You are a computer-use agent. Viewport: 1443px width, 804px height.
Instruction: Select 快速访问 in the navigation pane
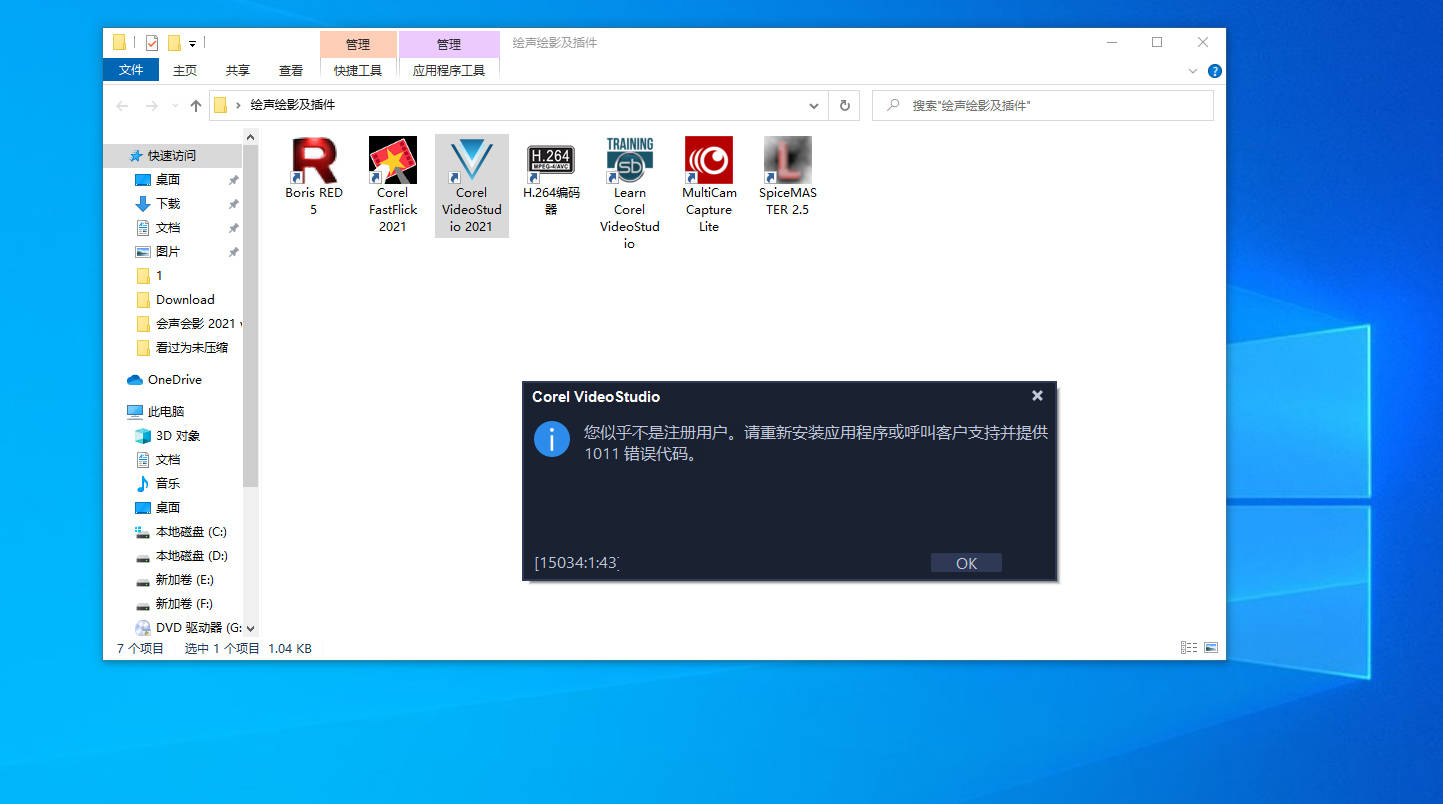[172, 155]
